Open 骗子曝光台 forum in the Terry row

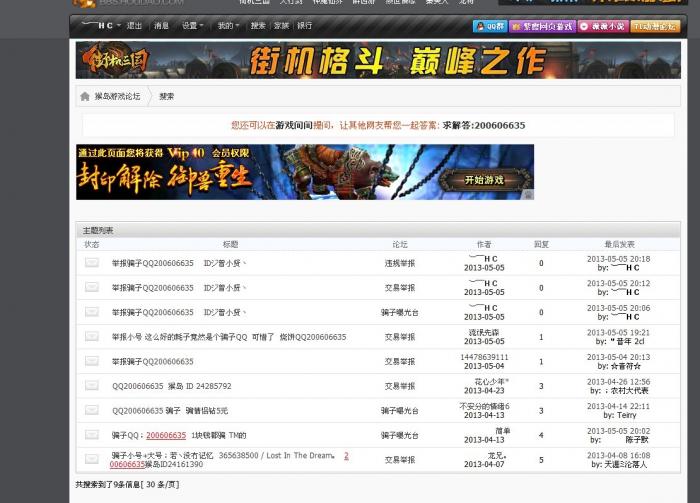click(400, 411)
